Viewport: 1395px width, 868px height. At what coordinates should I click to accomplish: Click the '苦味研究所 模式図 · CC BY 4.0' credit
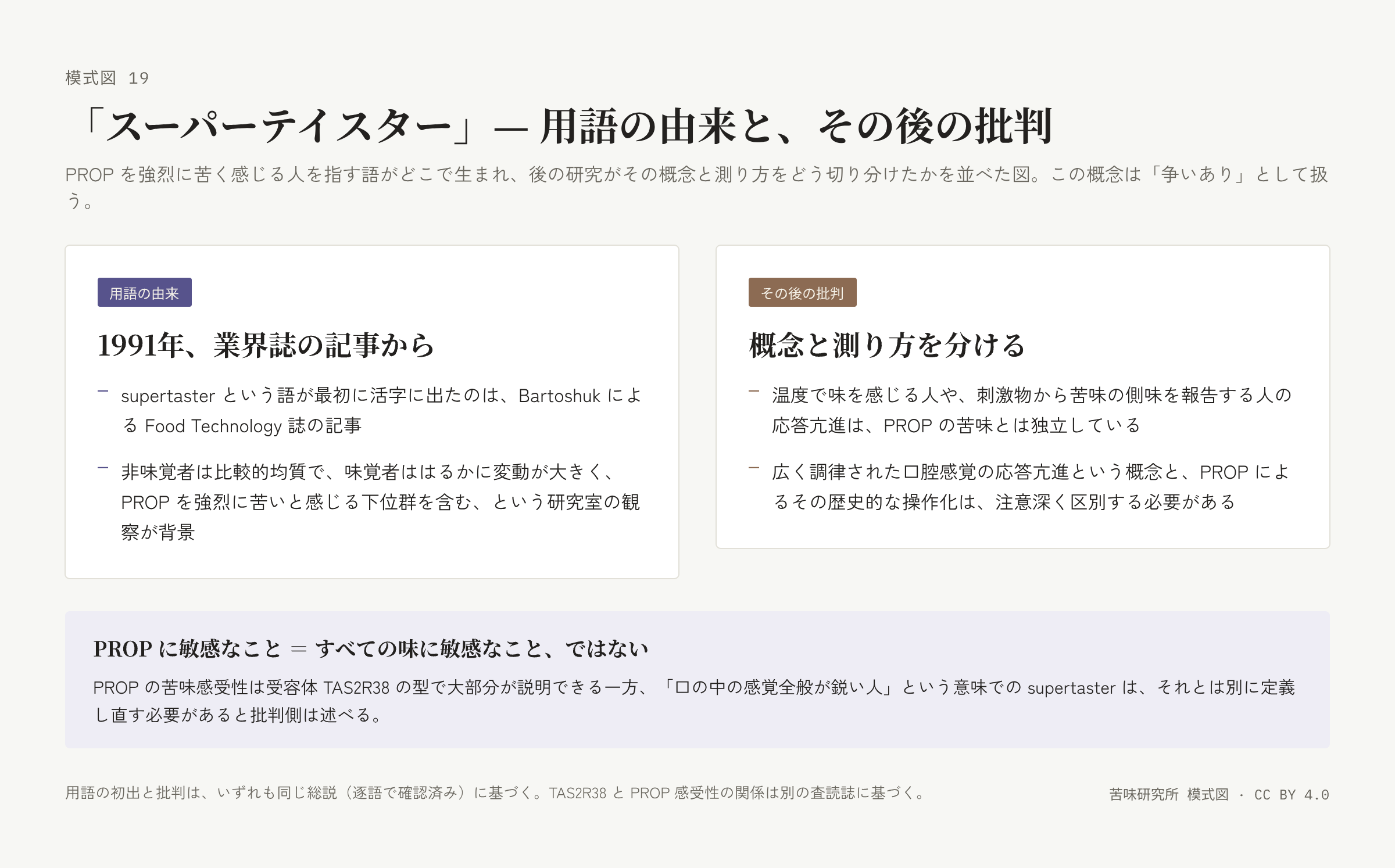click(x=1219, y=794)
